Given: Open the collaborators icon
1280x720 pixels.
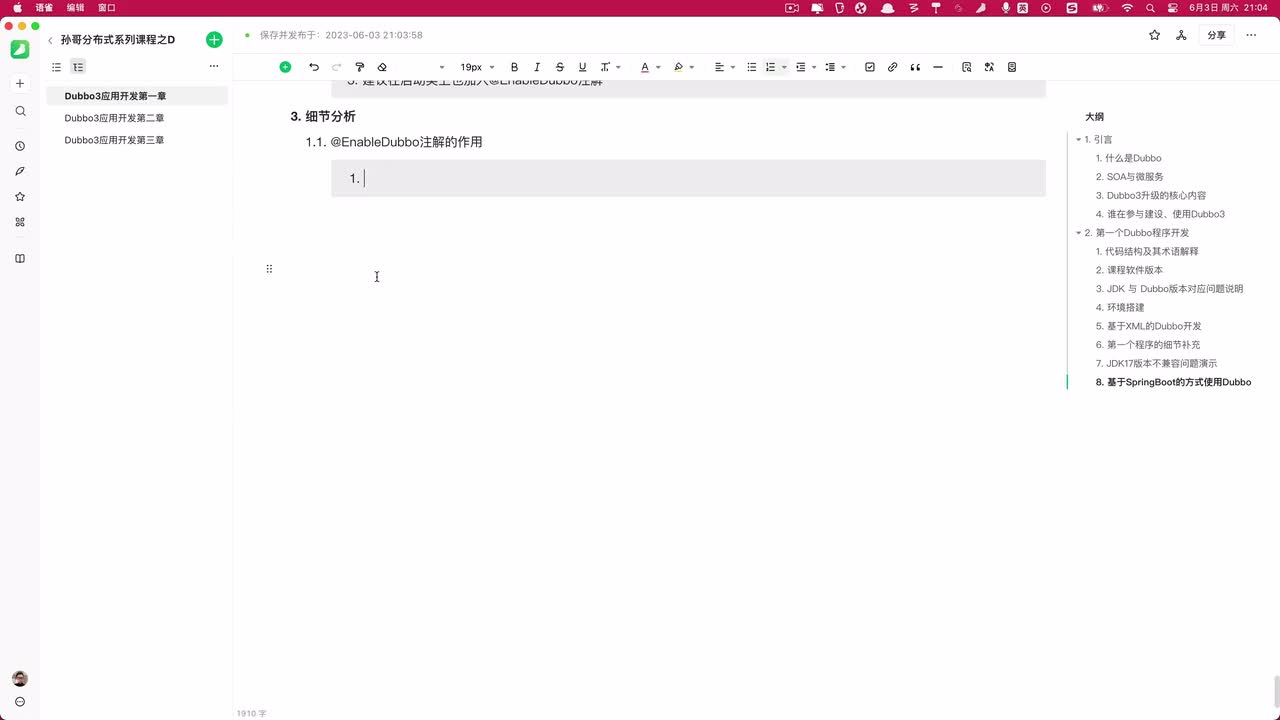Looking at the screenshot, I should pyautogui.click(x=1181, y=35).
